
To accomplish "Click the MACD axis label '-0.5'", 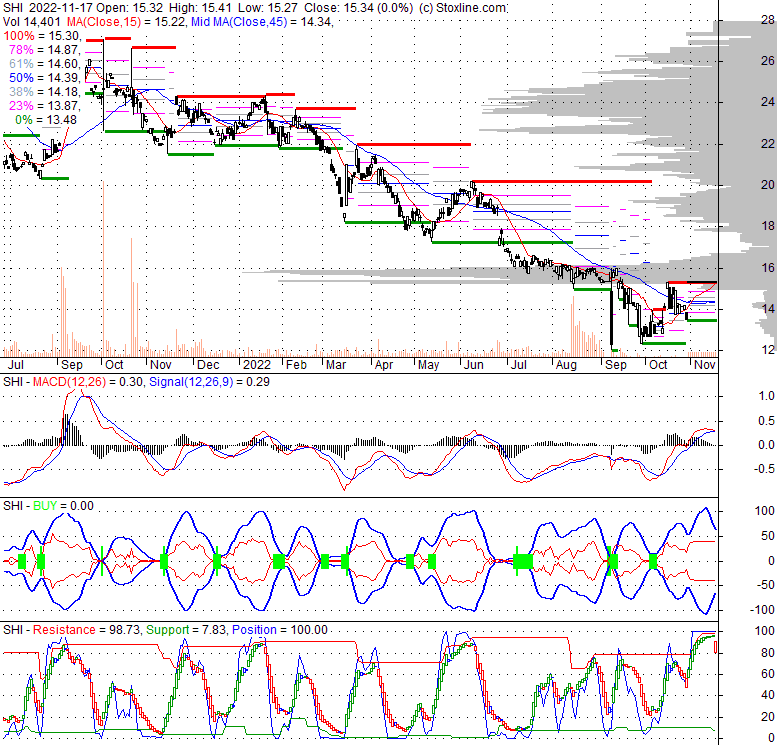I will (765, 469).
